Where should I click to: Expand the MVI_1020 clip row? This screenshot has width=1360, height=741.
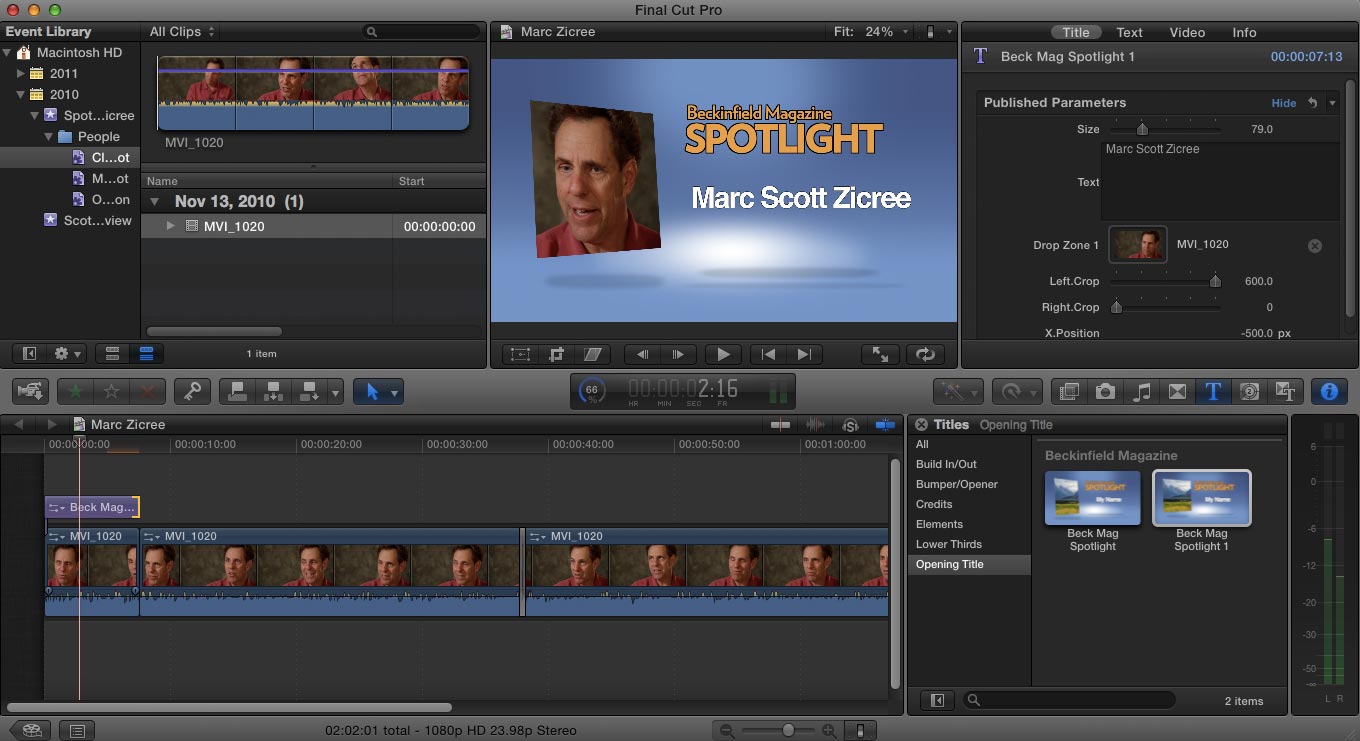coord(171,227)
